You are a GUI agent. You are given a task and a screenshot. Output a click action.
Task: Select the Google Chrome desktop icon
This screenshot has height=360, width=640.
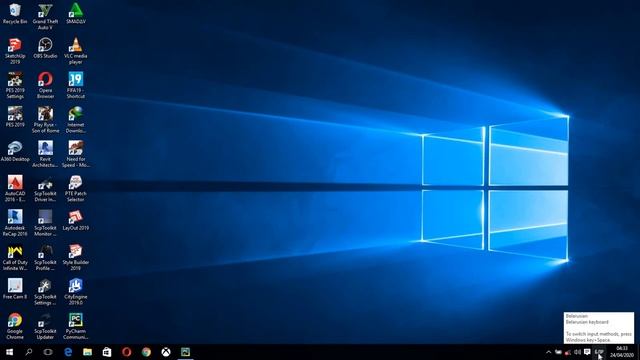(x=15, y=326)
